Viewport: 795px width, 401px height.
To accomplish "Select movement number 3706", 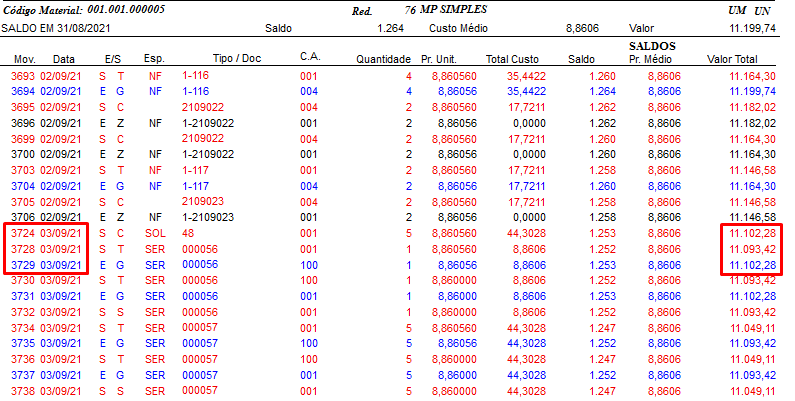I will click(23, 217).
